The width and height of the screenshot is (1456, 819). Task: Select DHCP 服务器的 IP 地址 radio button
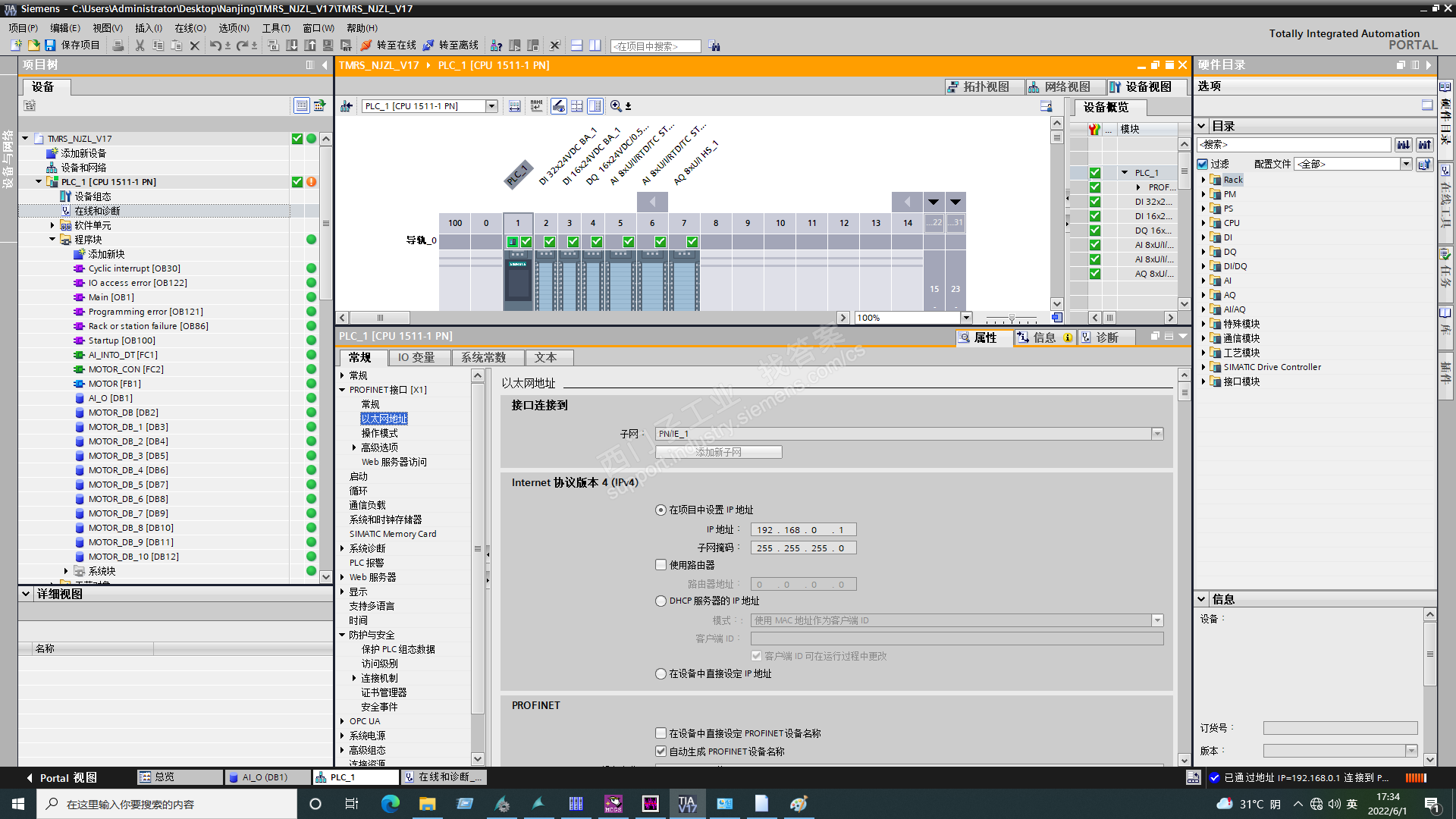[x=661, y=601]
